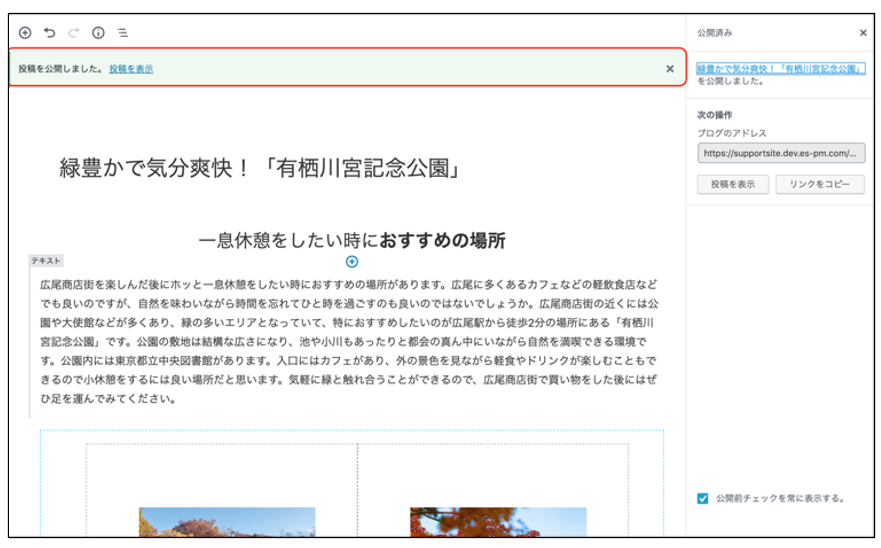Click the post title 緑豊かで気分爽快 in editor
Image resolution: width=881 pixels, height=548 pixels.
point(260,168)
